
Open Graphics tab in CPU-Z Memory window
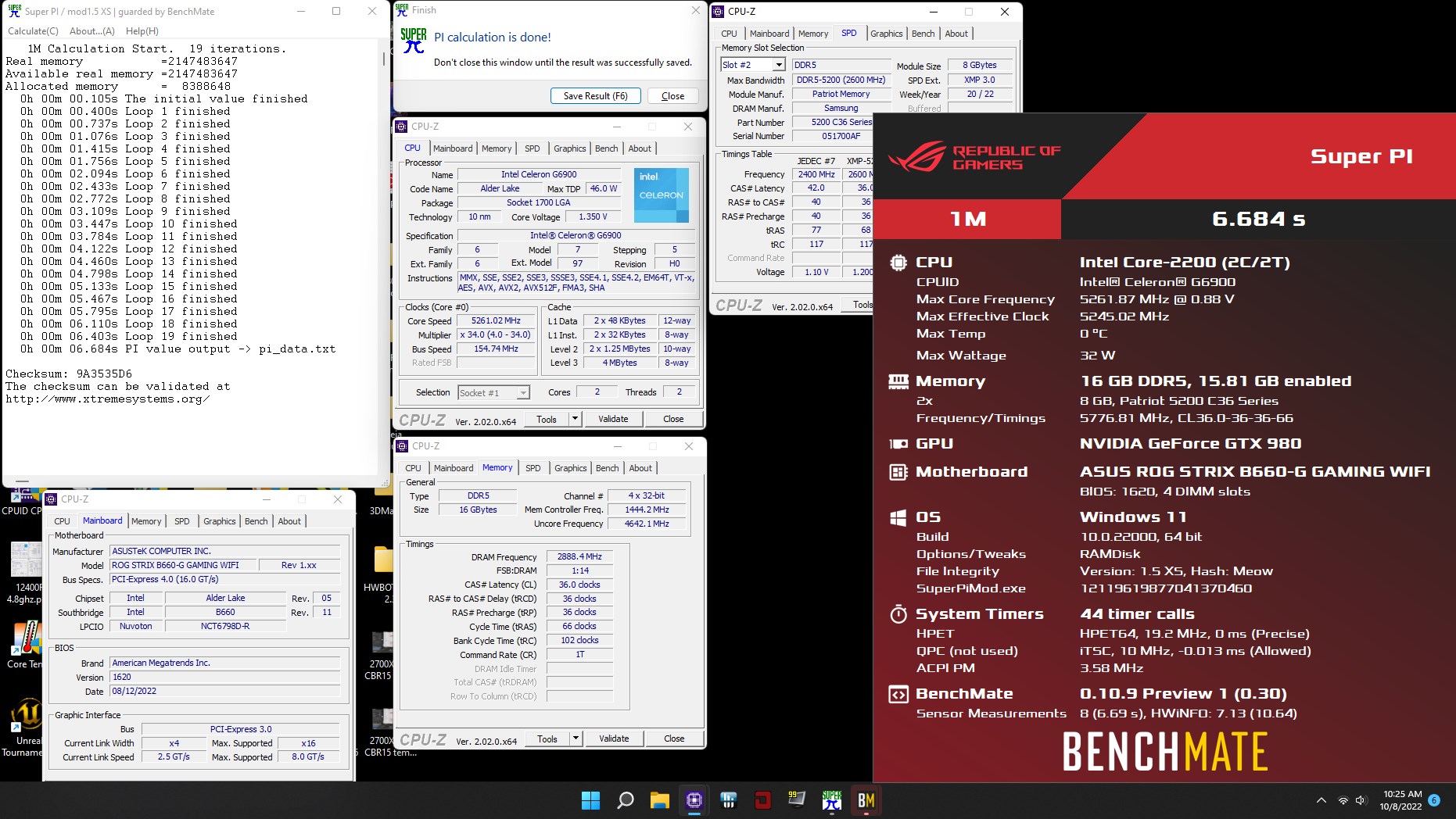click(x=571, y=468)
